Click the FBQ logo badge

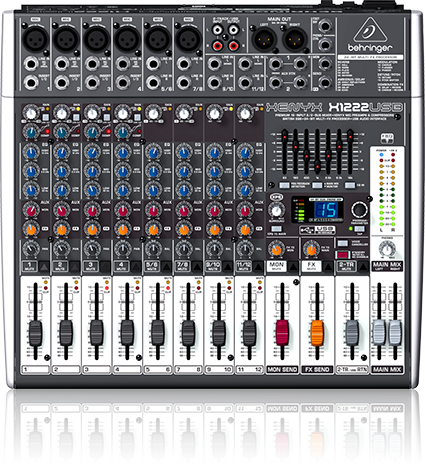(387, 138)
